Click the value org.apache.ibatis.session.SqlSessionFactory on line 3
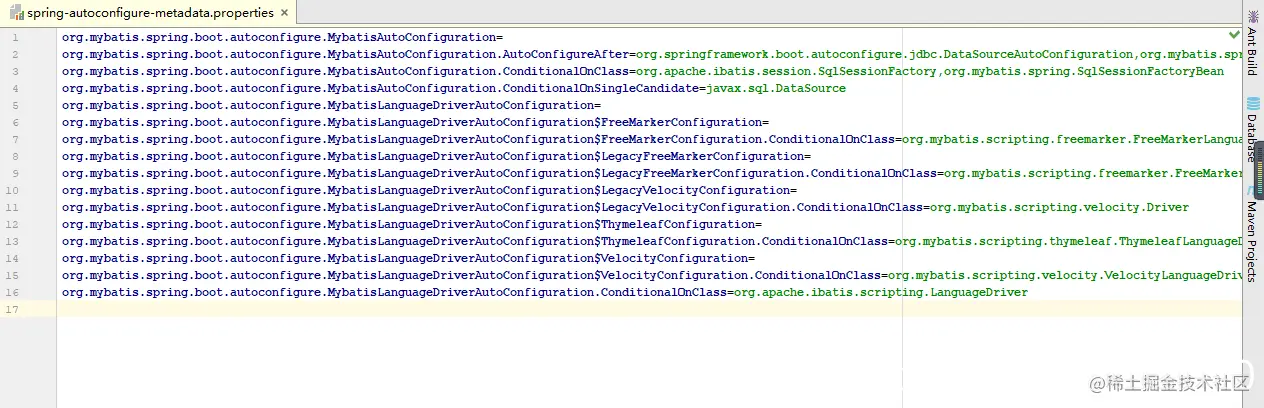The width and height of the screenshot is (1264, 408). tap(787, 71)
